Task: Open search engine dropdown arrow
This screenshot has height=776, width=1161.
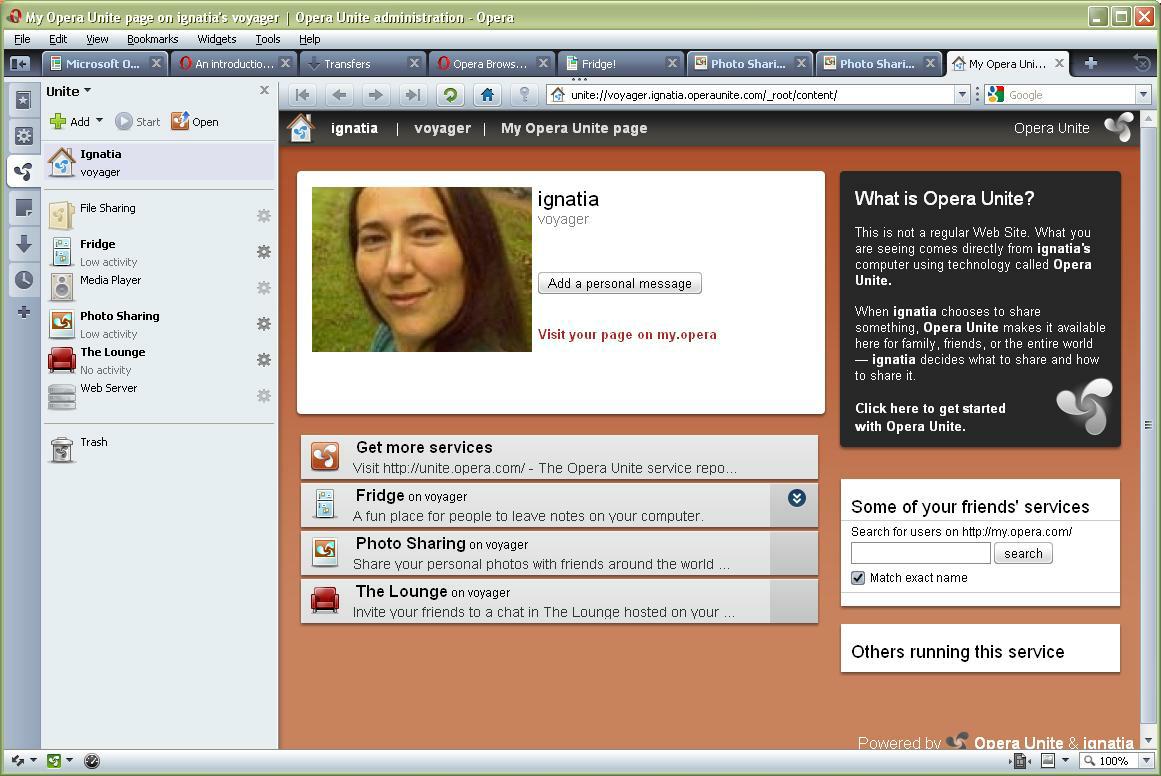Action: point(1144,95)
